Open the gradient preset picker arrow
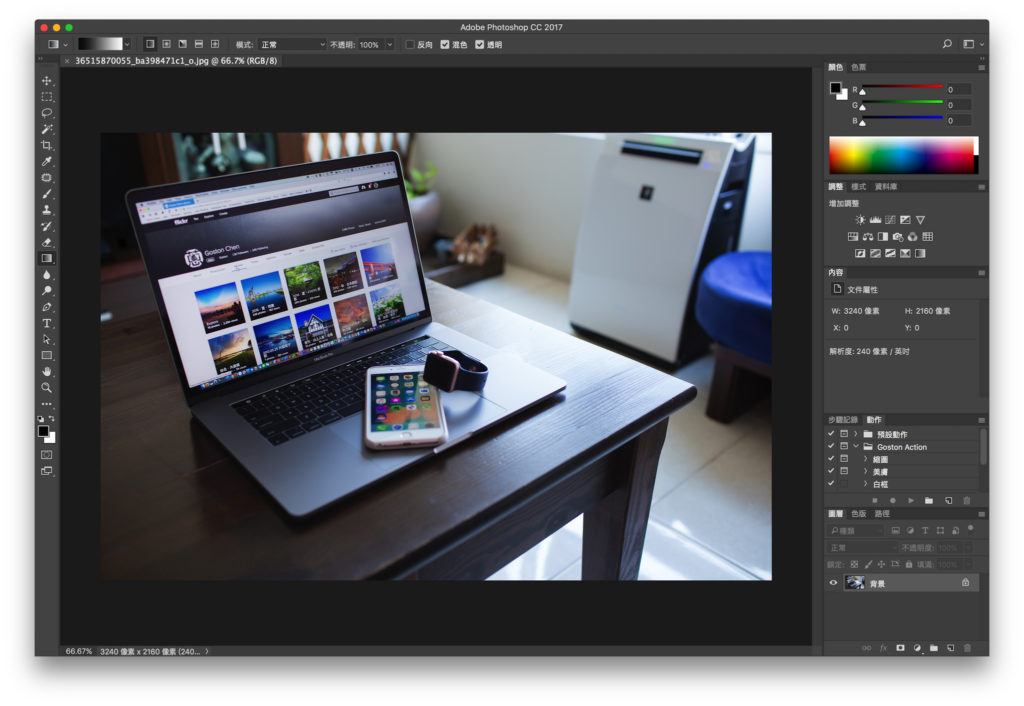1024x706 pixels. point(127,44)
